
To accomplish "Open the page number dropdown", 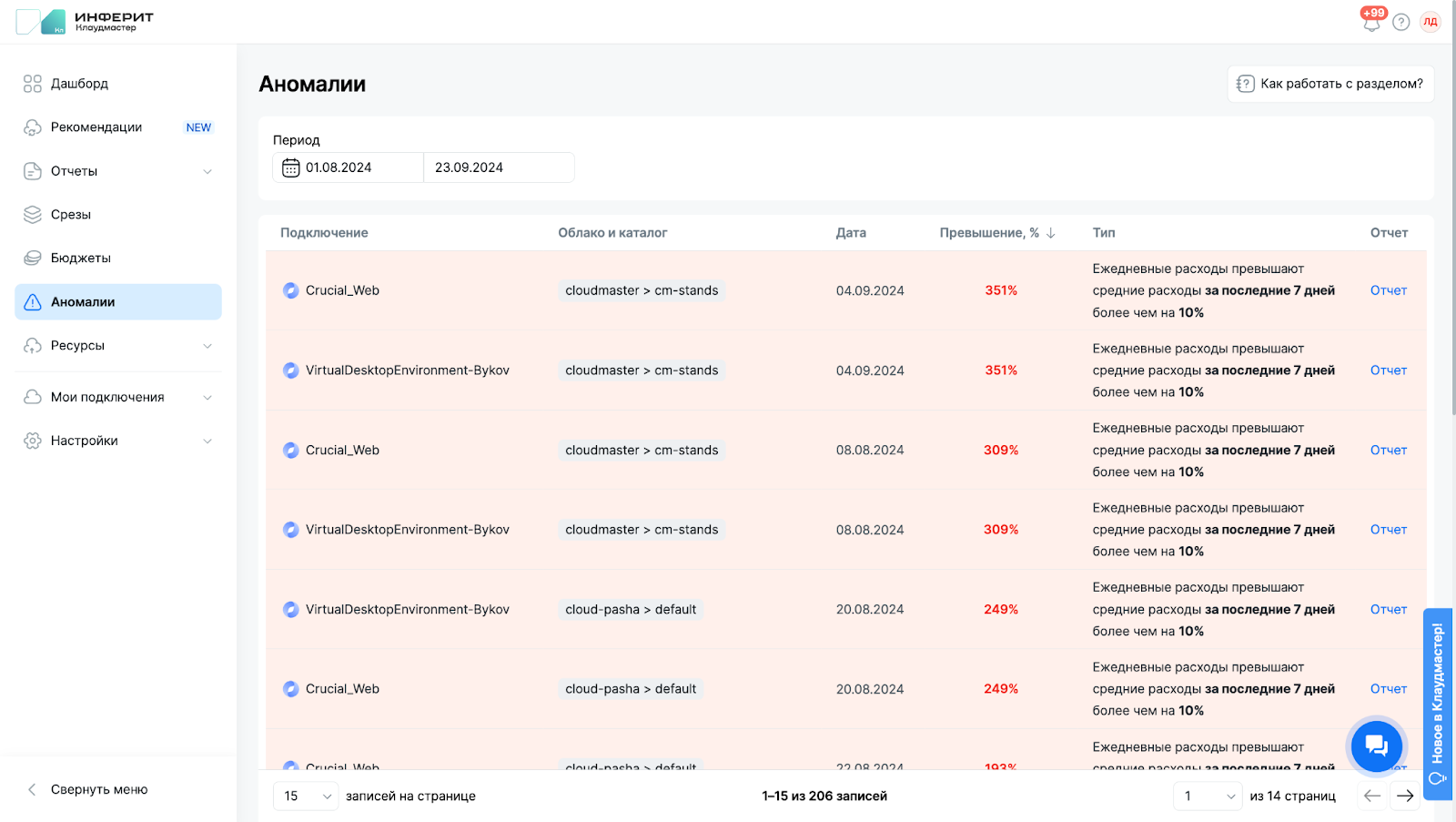I will tap(1208, 796).
